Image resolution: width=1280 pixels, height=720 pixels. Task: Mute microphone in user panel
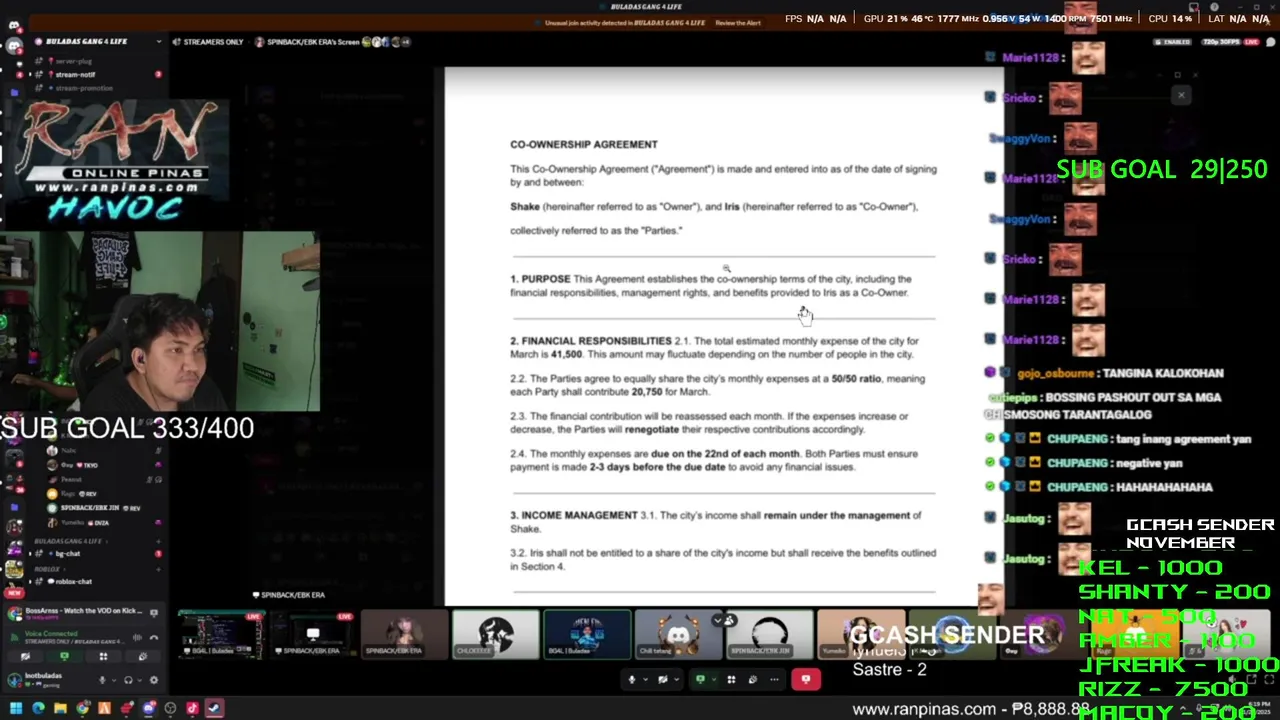click(101, 680)
